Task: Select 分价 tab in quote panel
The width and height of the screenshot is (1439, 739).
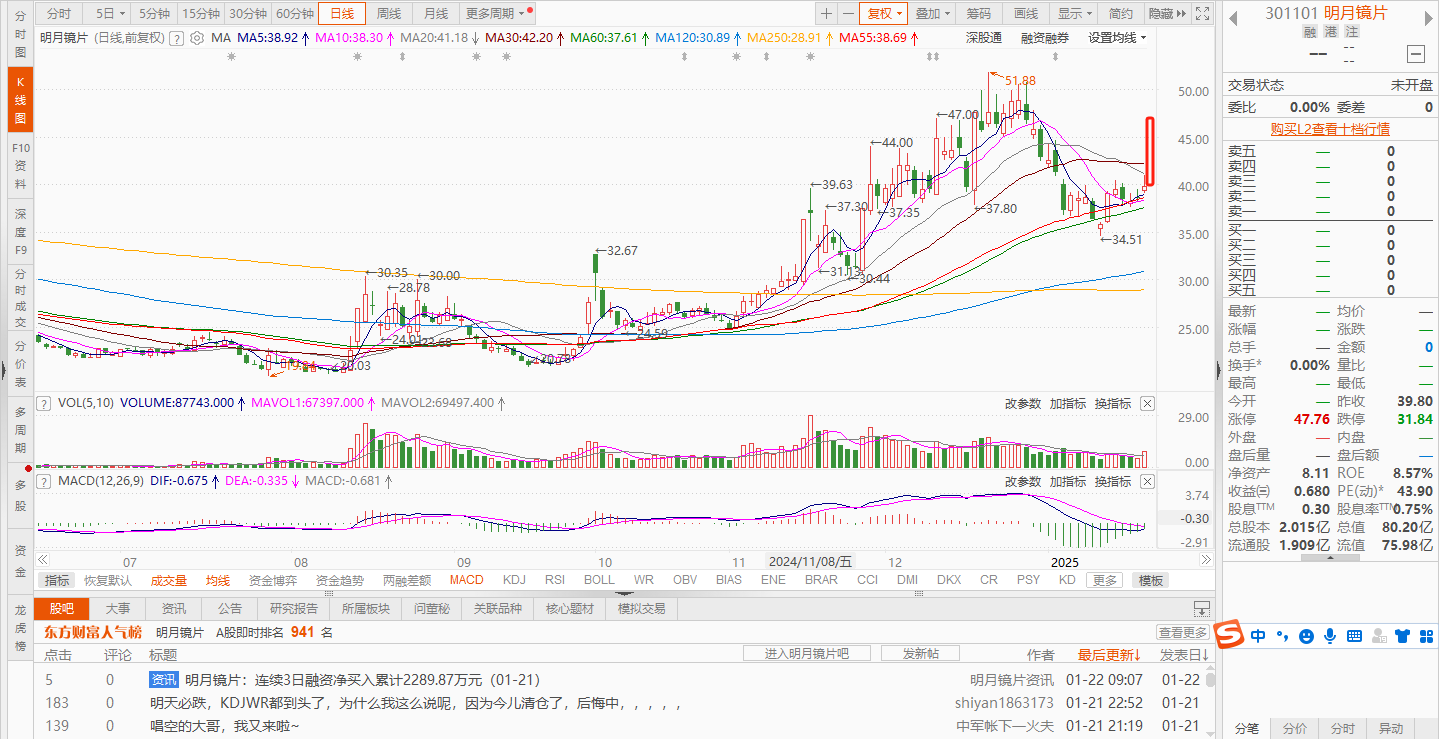Action: point(1295,729)
